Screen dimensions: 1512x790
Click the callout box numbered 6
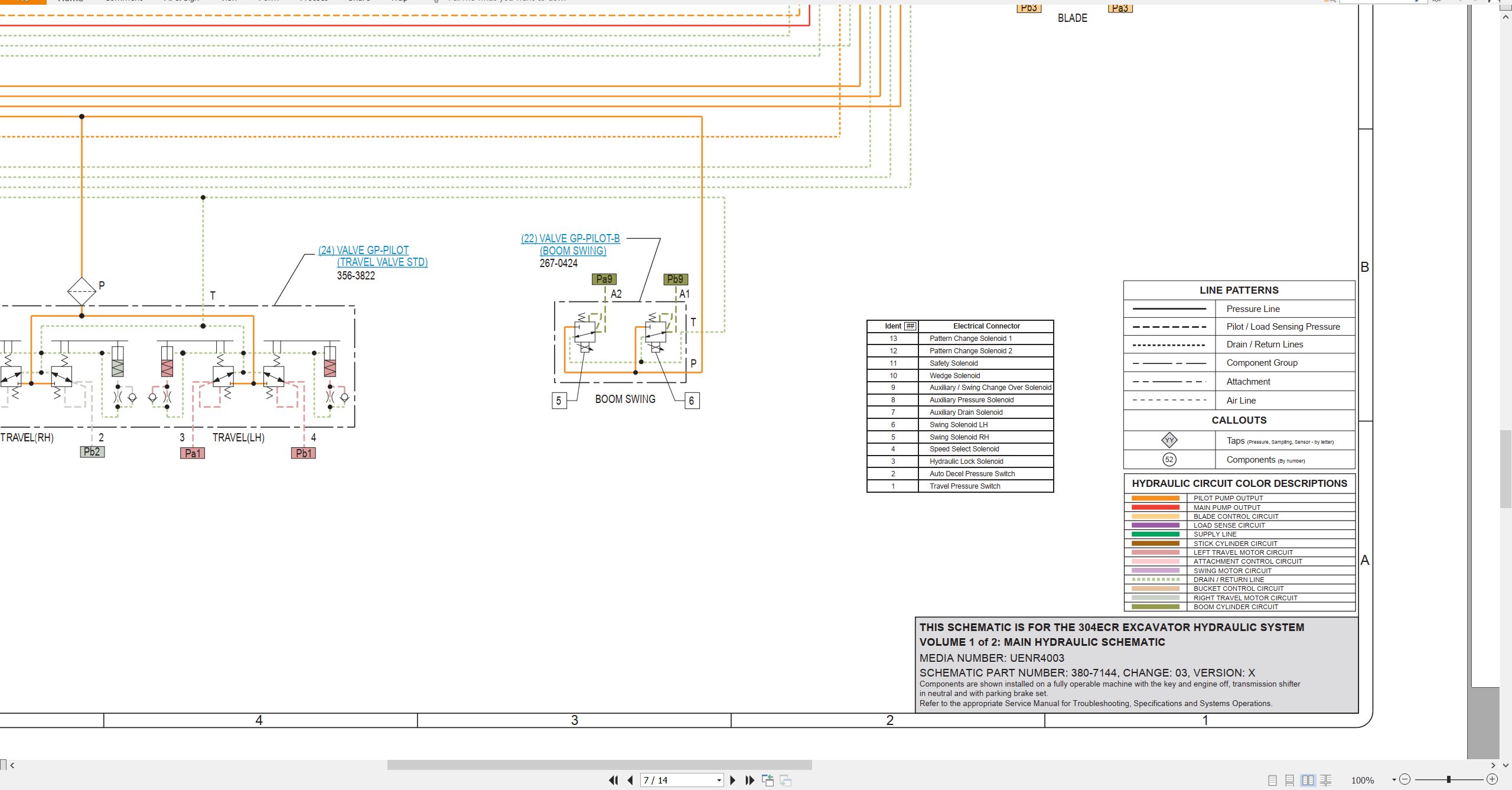pos(692,401)
